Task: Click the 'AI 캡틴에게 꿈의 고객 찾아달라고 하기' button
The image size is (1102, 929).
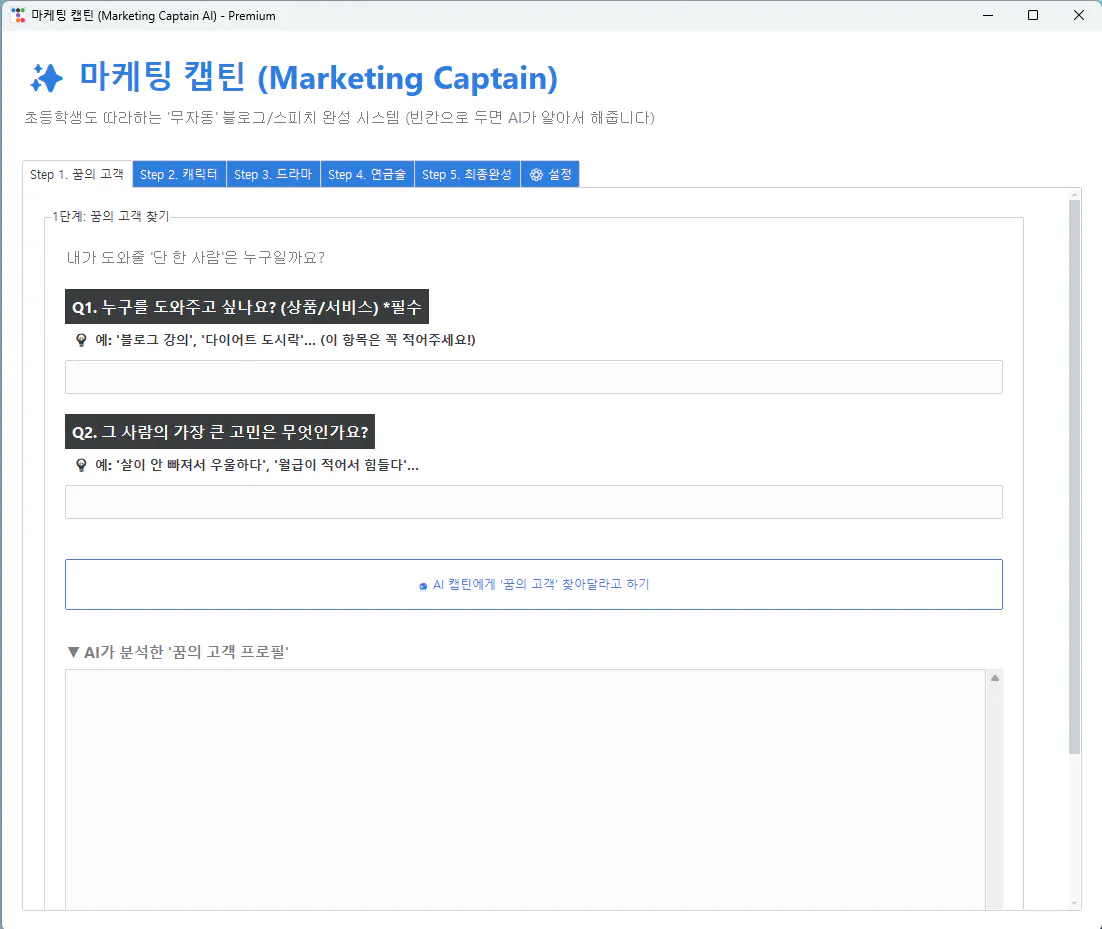Action: pyautogui.click(x=533, y=584)
